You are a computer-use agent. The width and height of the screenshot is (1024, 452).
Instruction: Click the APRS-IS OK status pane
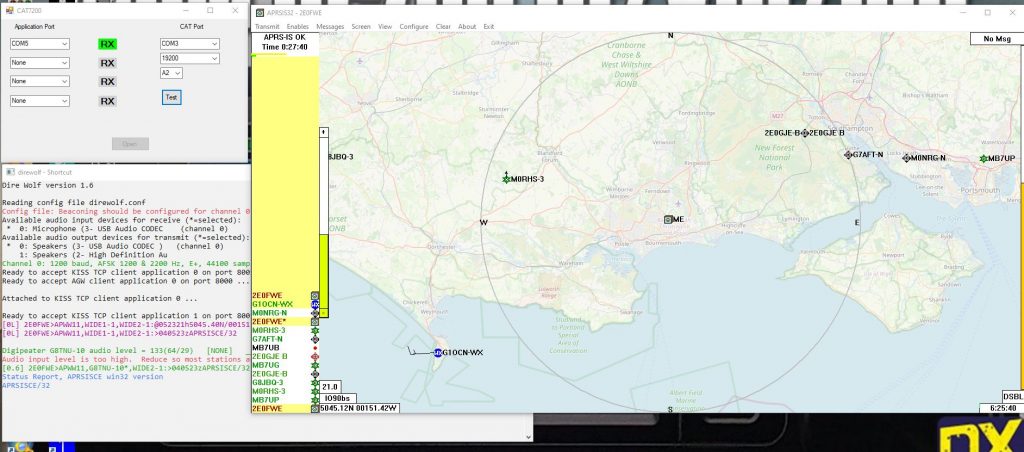[285, 42]
